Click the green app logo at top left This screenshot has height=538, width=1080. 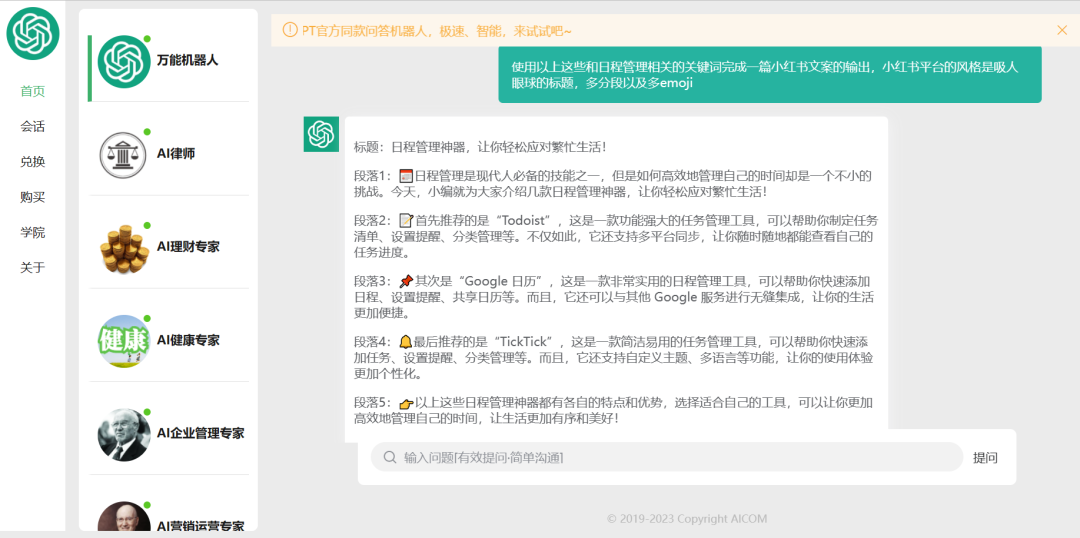[33, 33]
